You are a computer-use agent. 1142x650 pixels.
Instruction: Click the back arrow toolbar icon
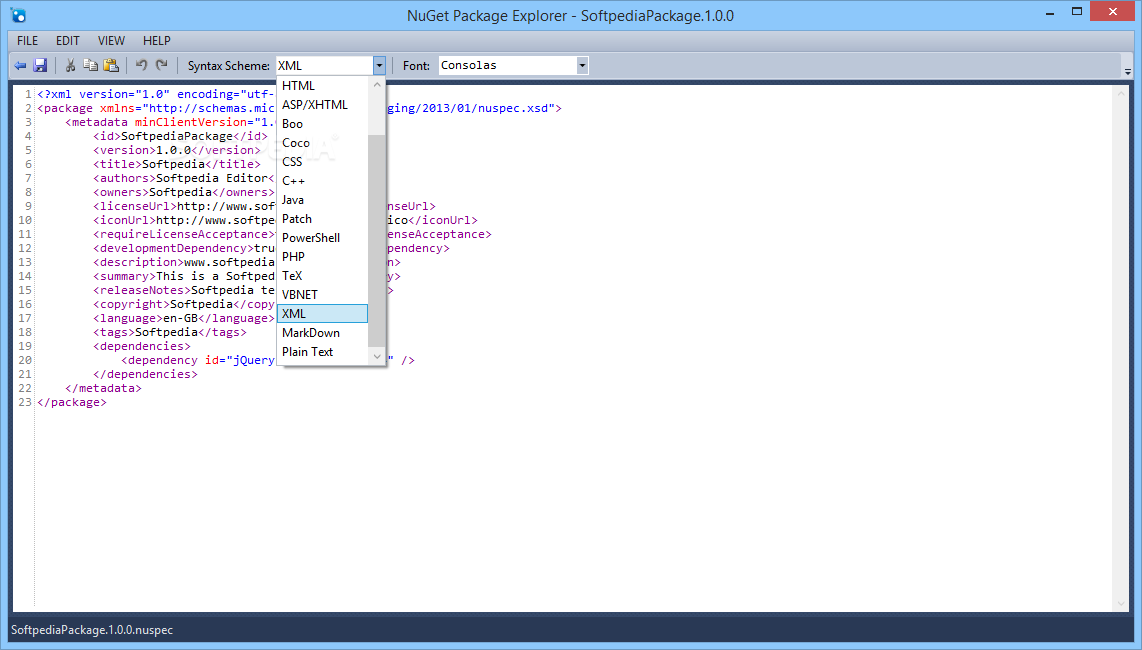coord(20,66)
